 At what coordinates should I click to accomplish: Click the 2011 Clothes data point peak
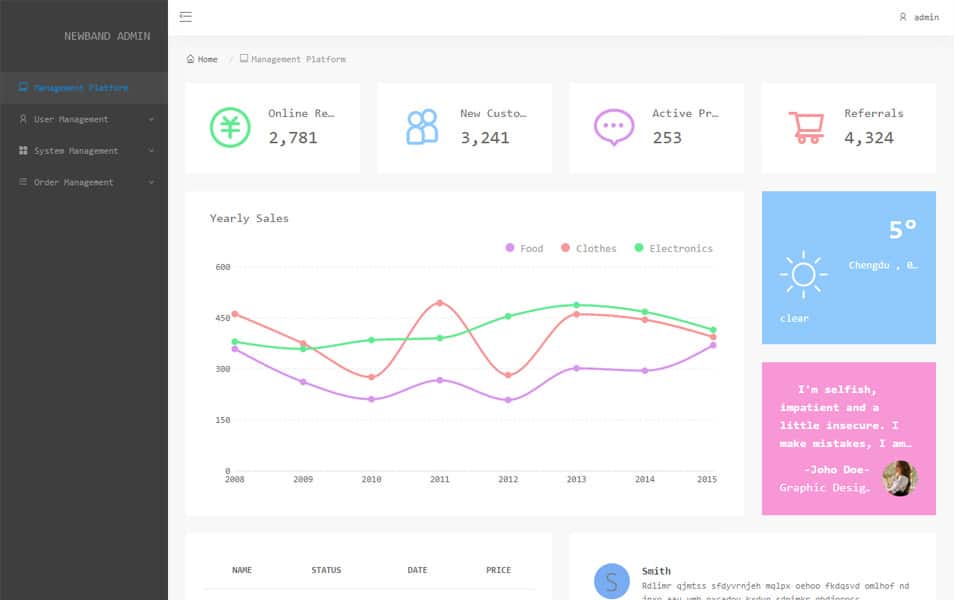[440, 302]
